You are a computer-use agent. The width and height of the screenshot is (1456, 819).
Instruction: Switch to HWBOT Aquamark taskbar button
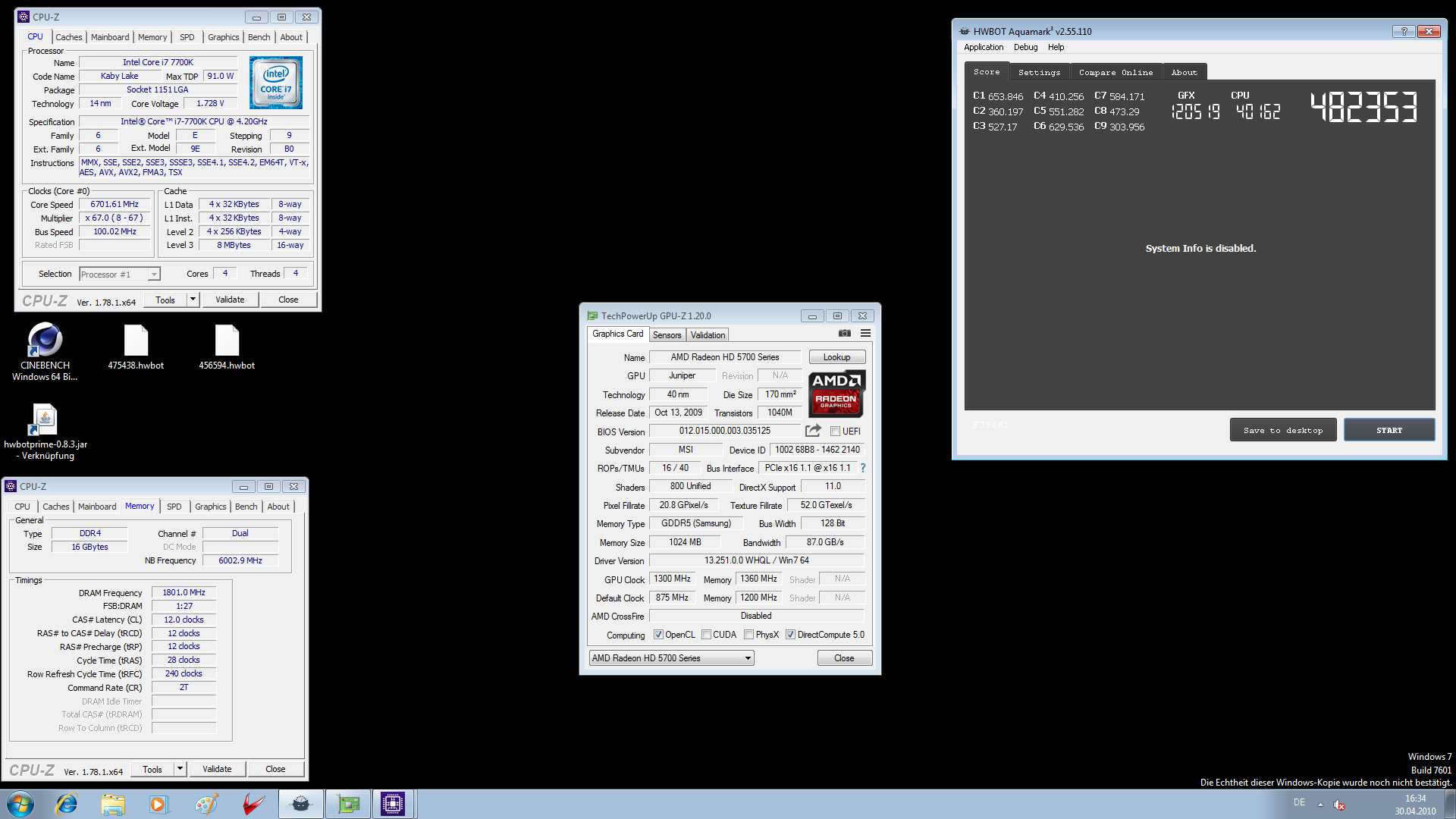click(301, 804)
